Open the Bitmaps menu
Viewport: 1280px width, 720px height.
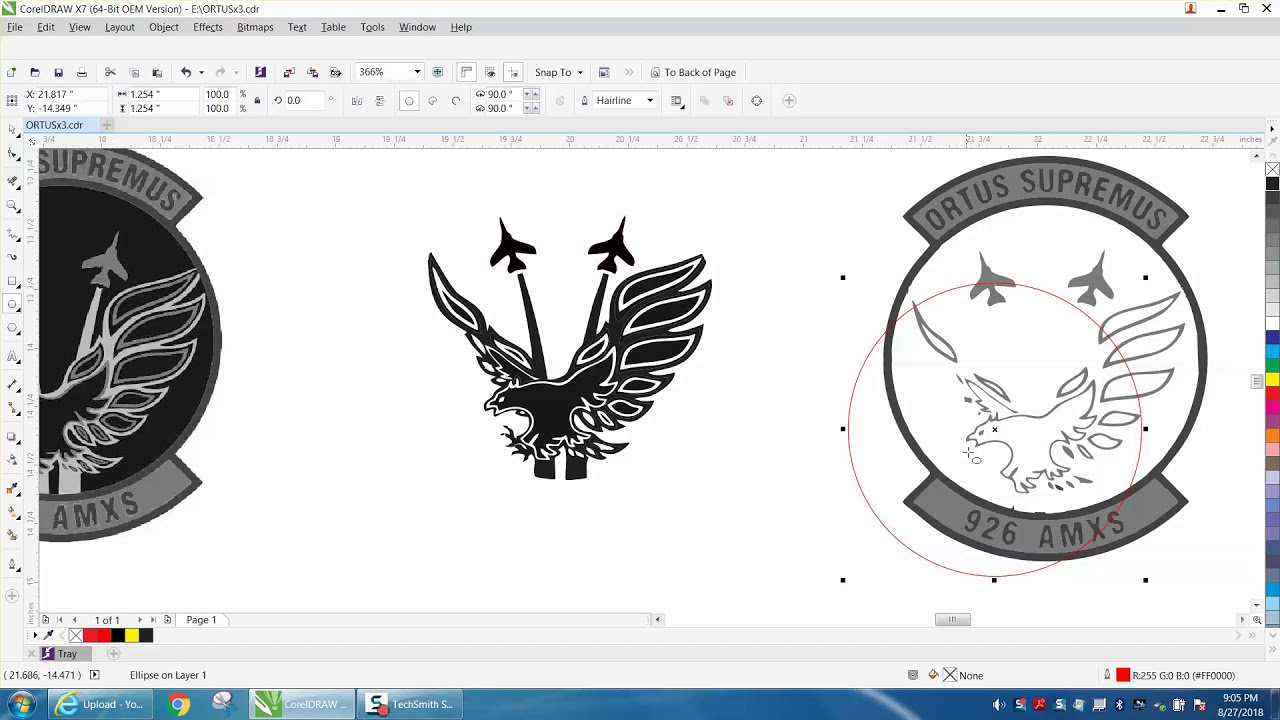255,27
